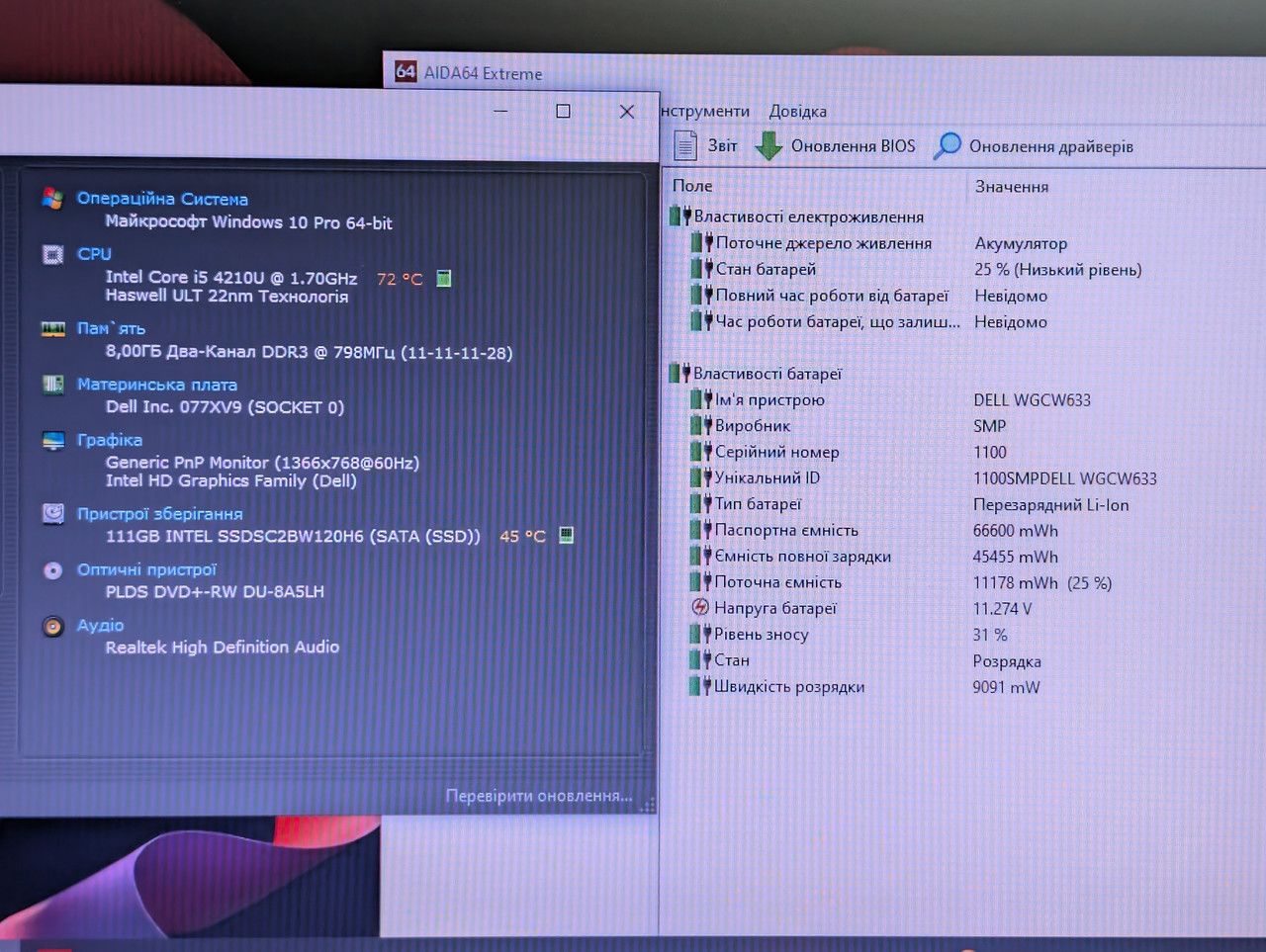Click the Операційна Система Windows flag icon
1266x952 pixels.
[52, 199]
